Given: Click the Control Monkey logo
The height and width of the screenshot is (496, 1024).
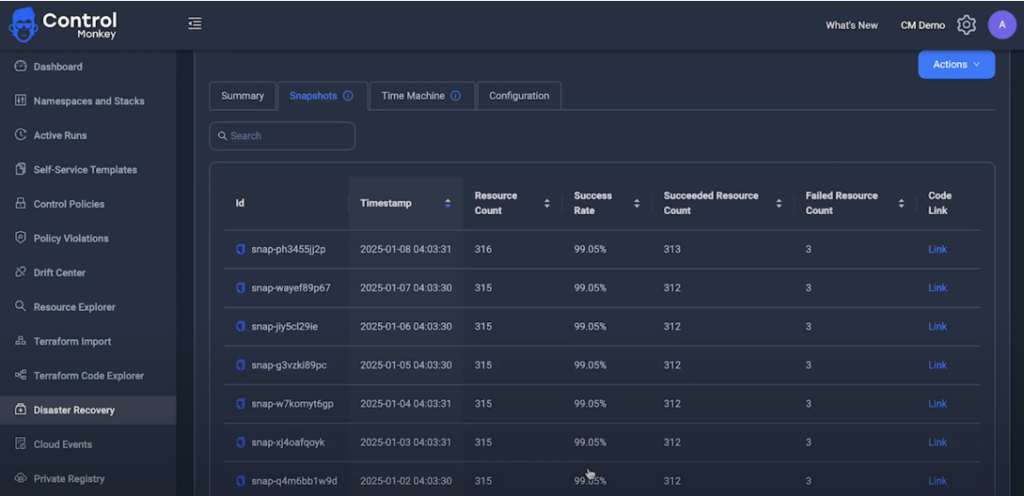Looking at the screenshot, I should click(x=65, y=25).
